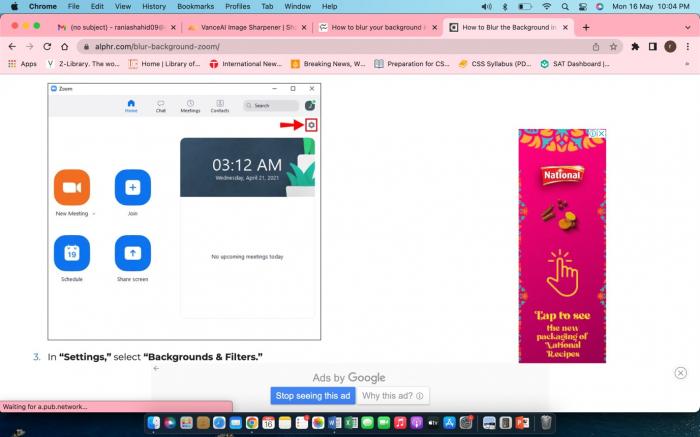The width and height of the screenshot is (700, 437).
Task: Open App Store from the Dock
Action: pos(449,422)
